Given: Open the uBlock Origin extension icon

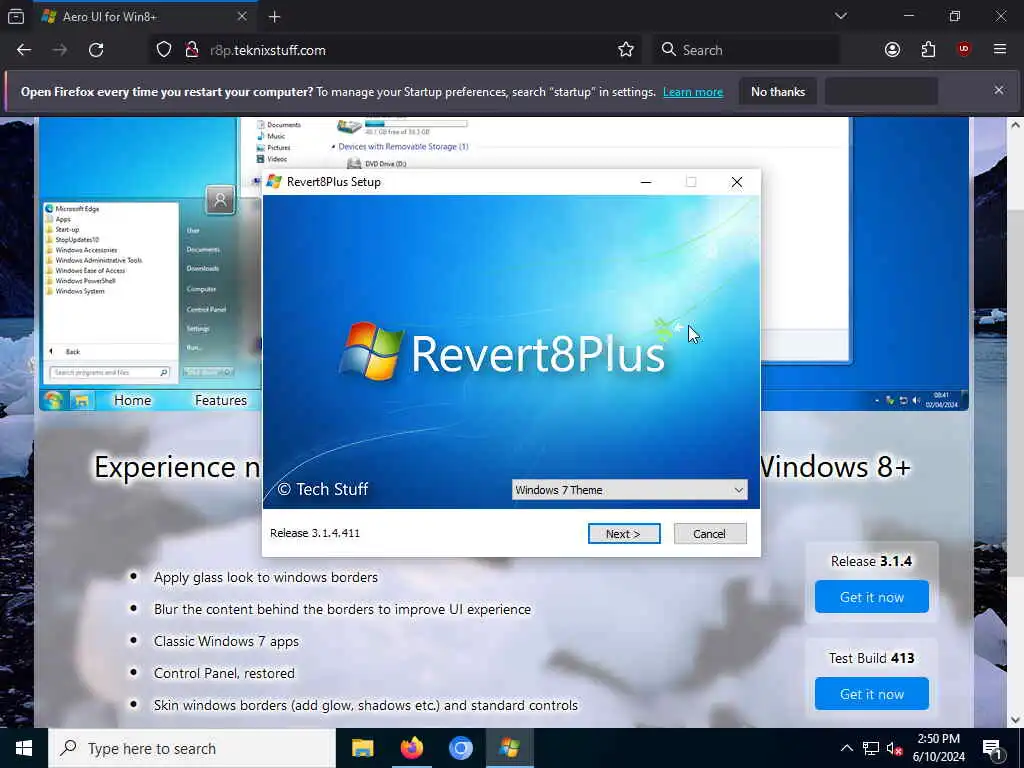Looking at the screenshot, I should (x=964, y=50).
